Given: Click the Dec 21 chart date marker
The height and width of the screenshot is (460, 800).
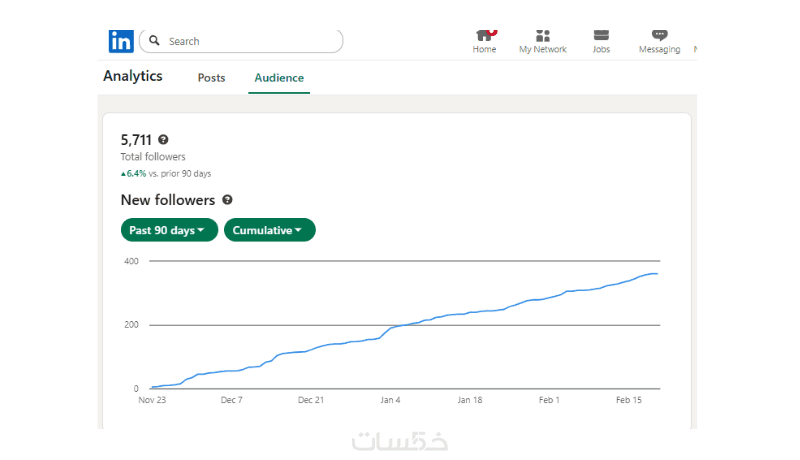Looking at the screenshot, I should point(311,400).
